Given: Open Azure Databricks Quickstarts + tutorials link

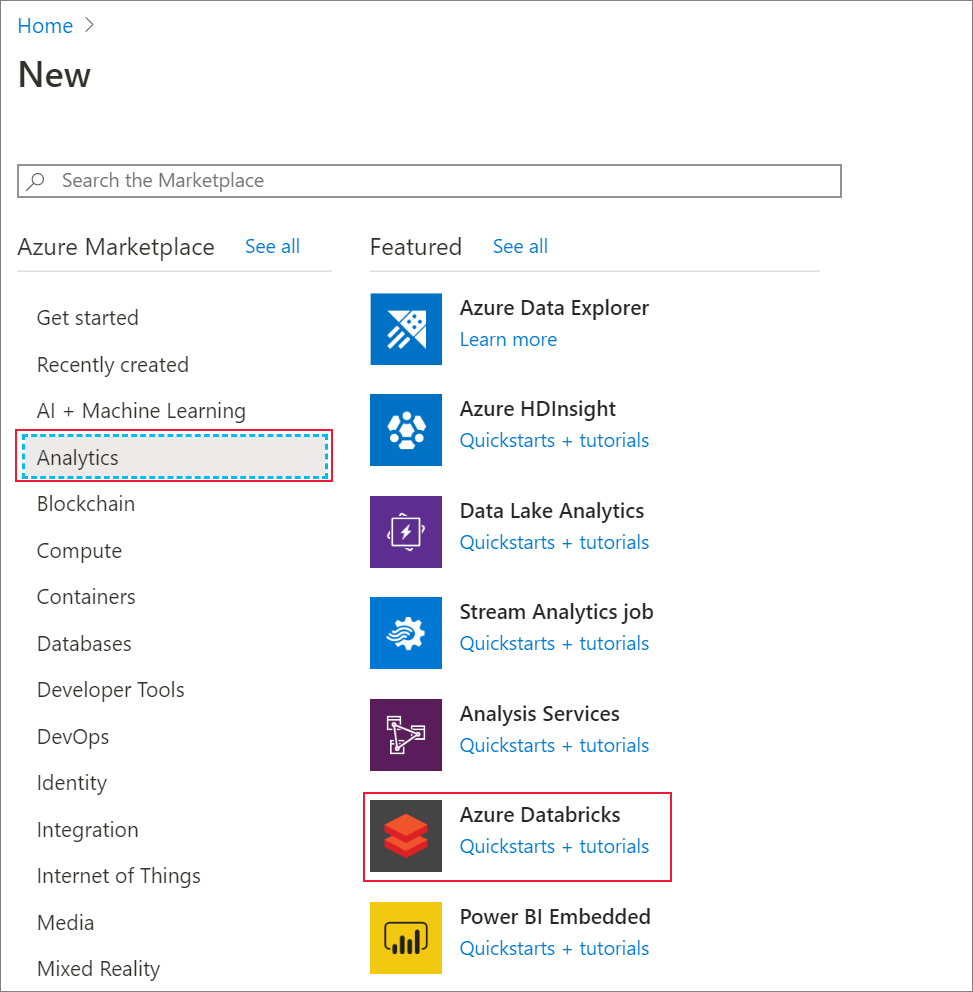Looking at the screenshot, I should pyautogui.click(x=554, y=847).
